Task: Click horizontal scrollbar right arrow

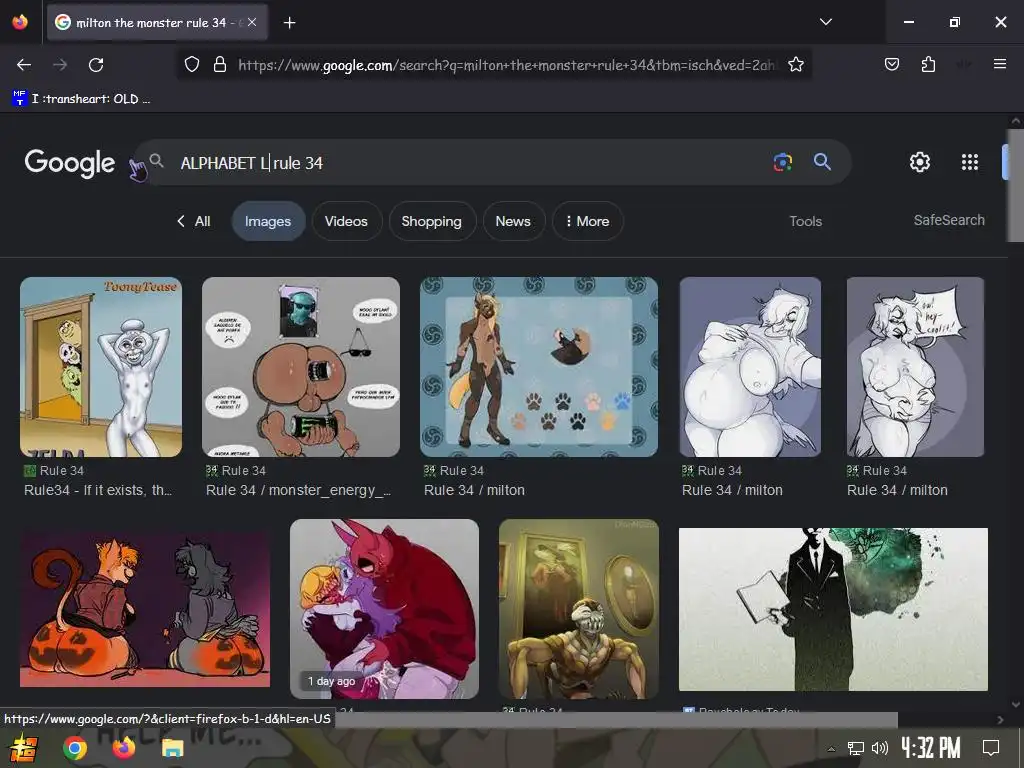Action: (x=1000, y=720)
